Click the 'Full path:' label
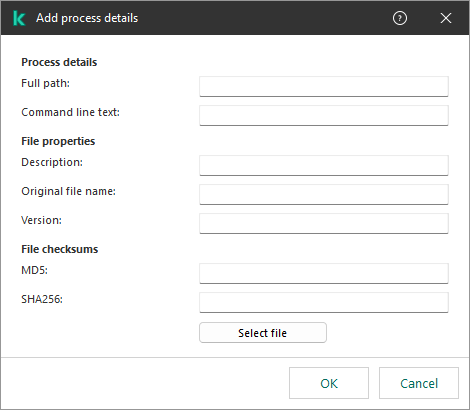 click(46, 83)
